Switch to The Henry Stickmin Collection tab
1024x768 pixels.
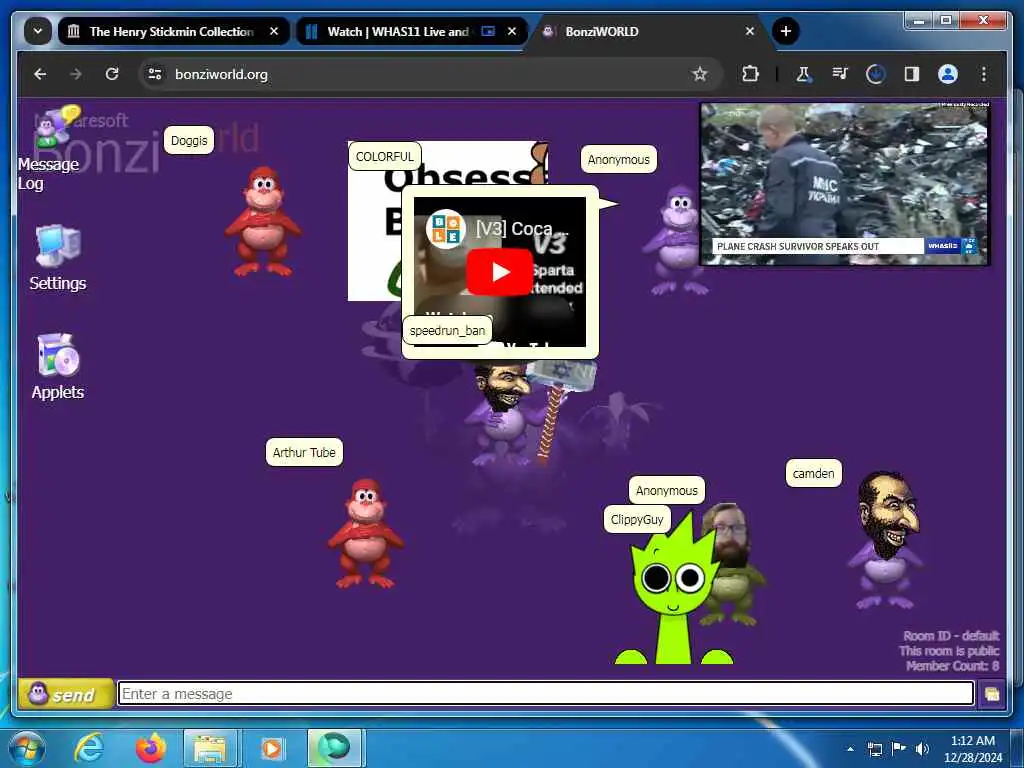point(171,31)
